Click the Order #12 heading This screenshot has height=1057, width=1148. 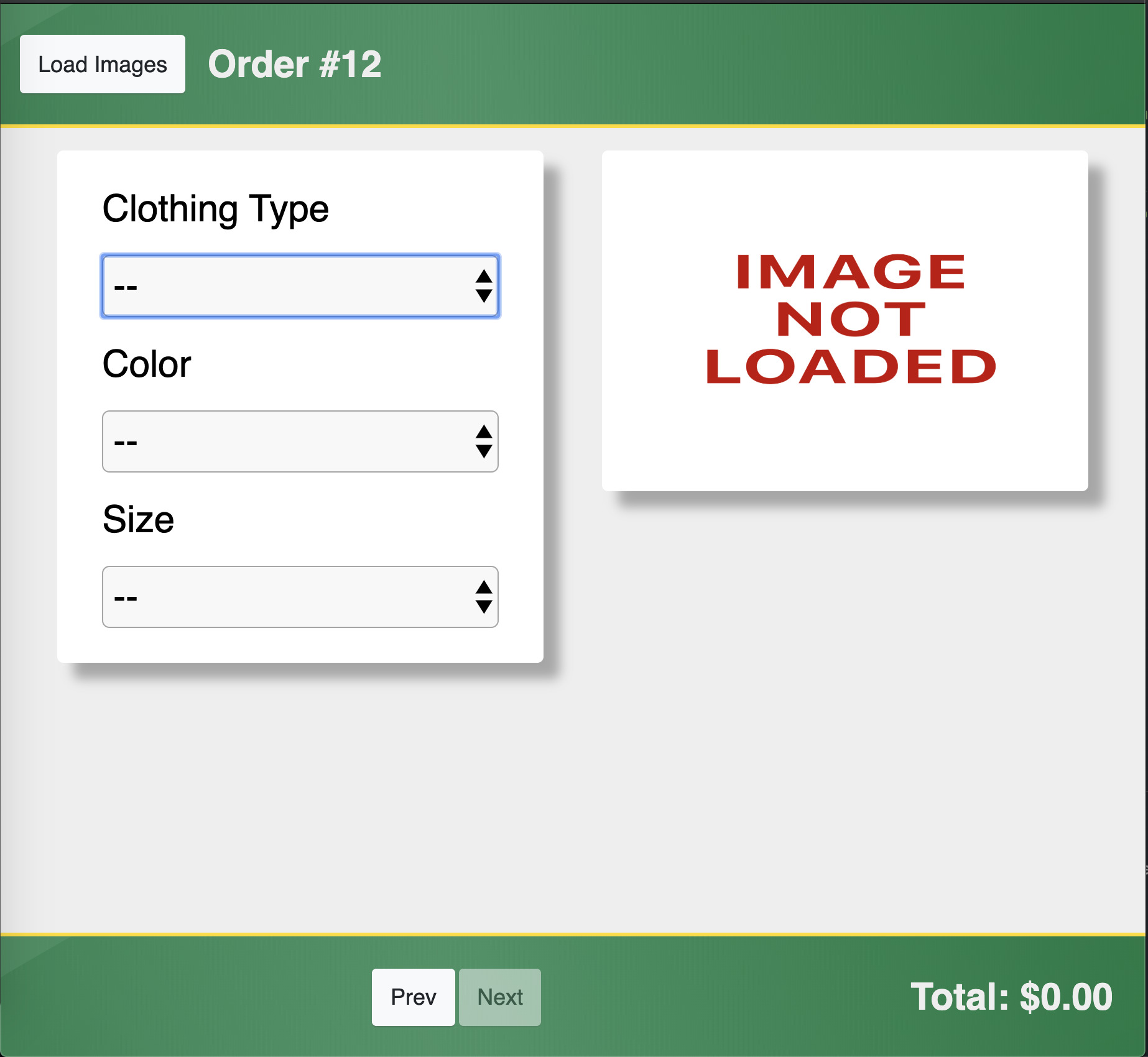(x=295, y=64)
